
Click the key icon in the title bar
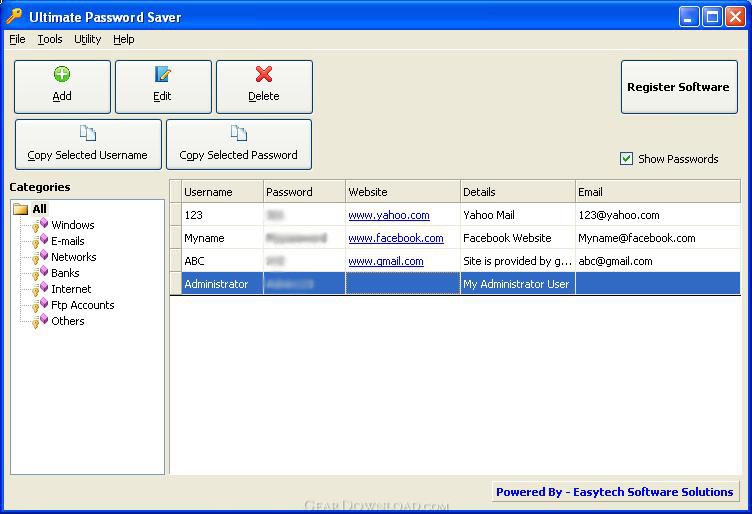click(x=14, y=16)
